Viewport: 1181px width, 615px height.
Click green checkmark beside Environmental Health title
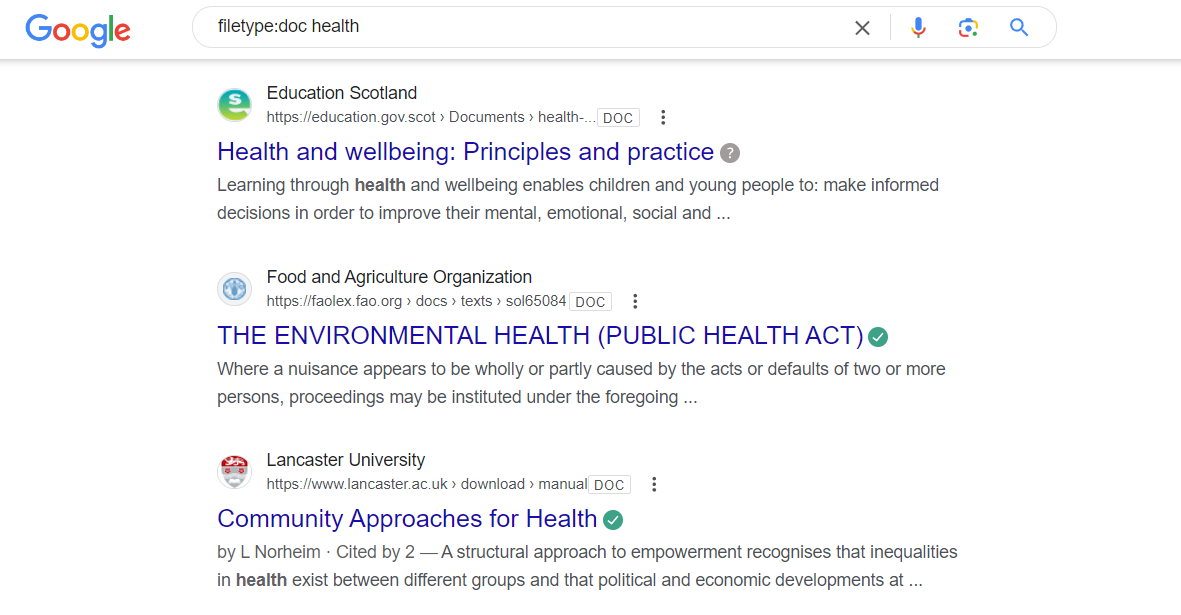pos(878,336)
